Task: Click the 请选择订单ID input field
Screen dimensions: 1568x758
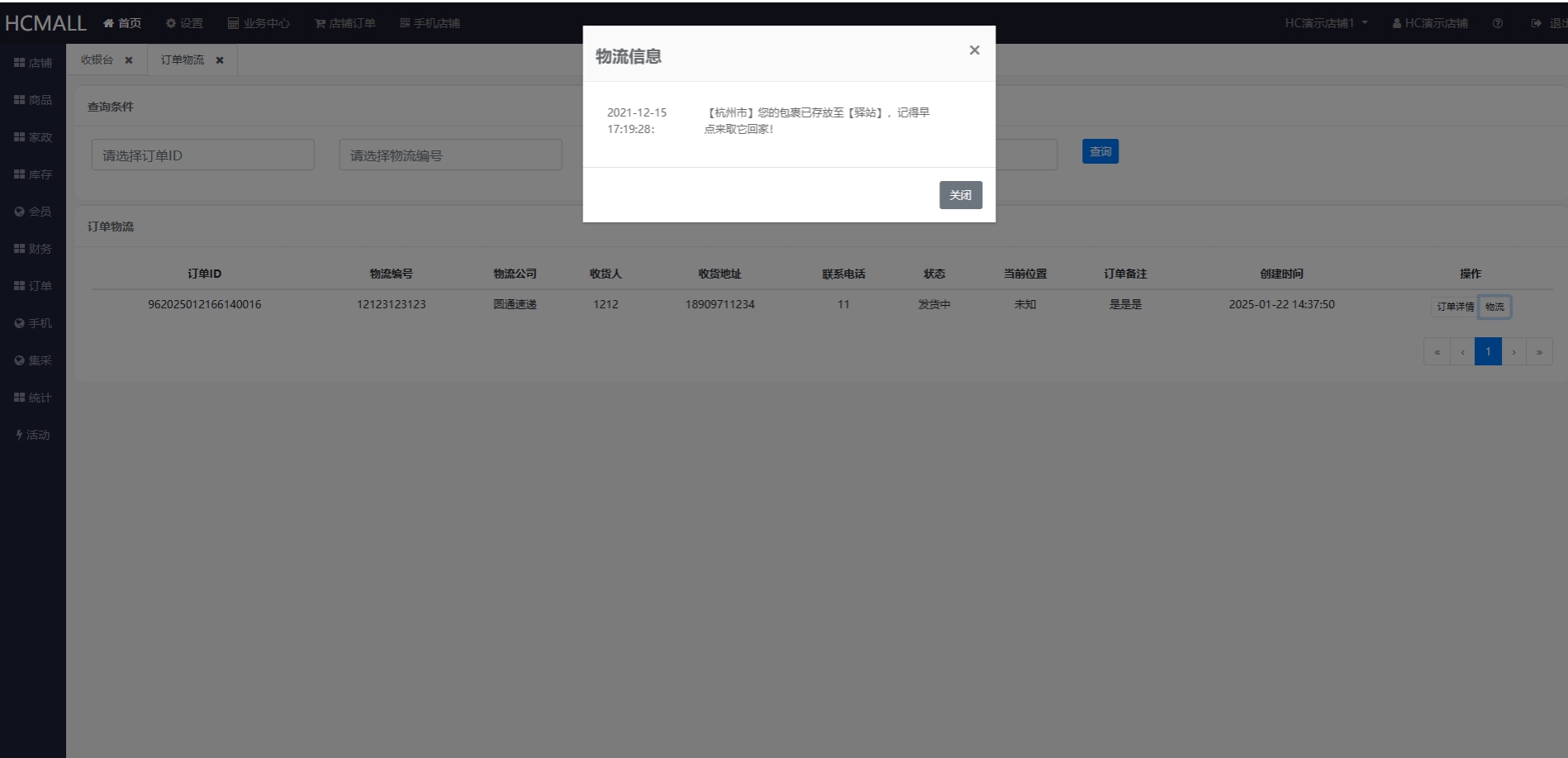Action: 203,155
